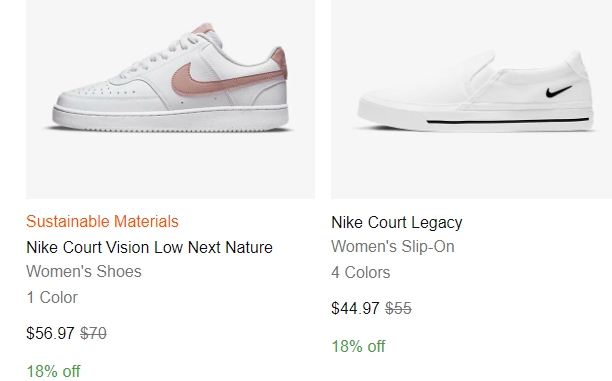Open the white Nike Court Legacy slip-on image
The width and height of the screenshot is (612, 381).
pos(471,99)
